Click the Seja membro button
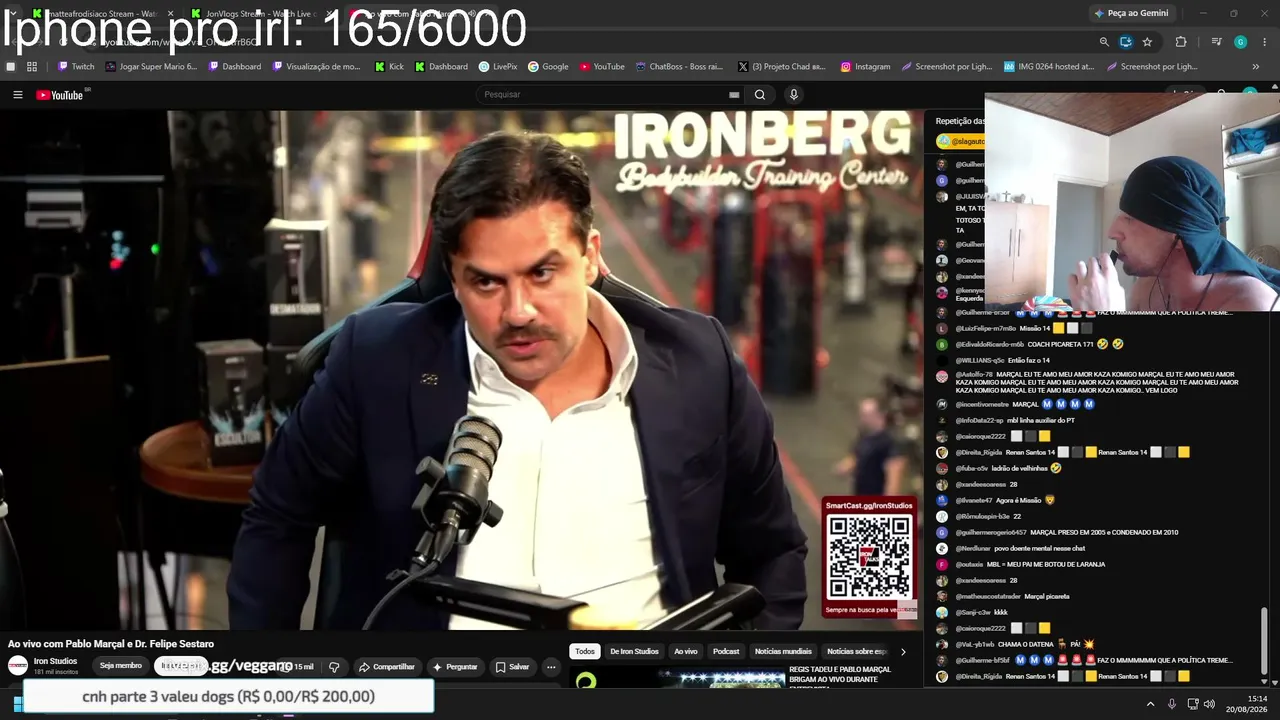The height and width of the screenshot is (720, 1280). coord(121,666)
